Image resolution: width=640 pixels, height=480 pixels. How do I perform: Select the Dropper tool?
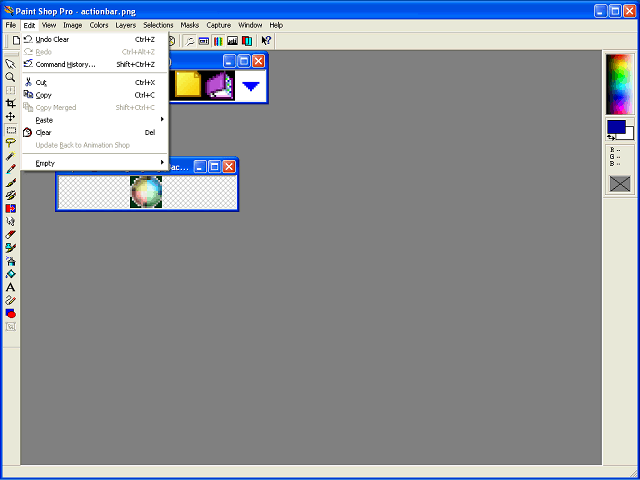[11, 169]
